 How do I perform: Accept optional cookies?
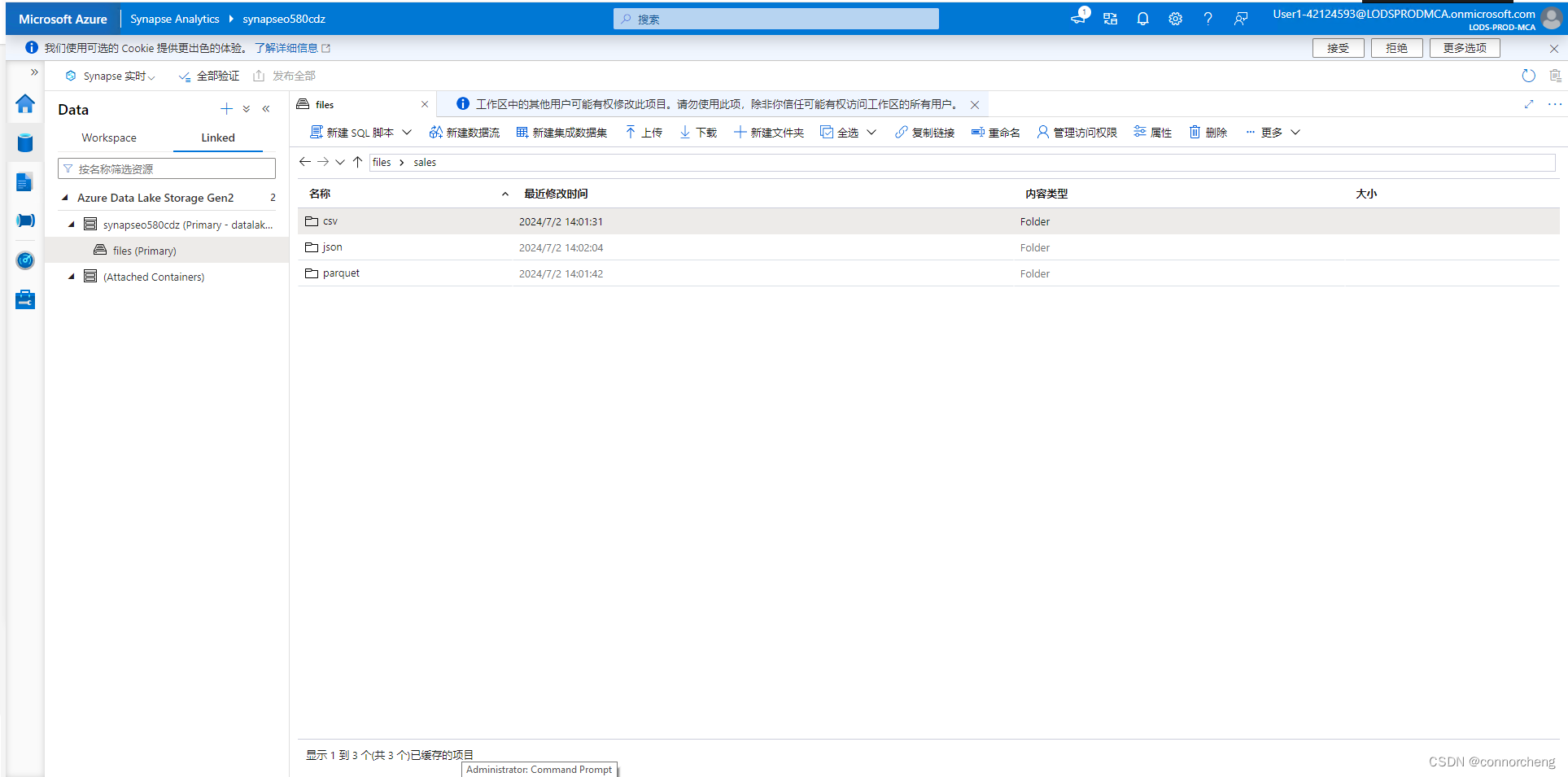[1339, 48]
